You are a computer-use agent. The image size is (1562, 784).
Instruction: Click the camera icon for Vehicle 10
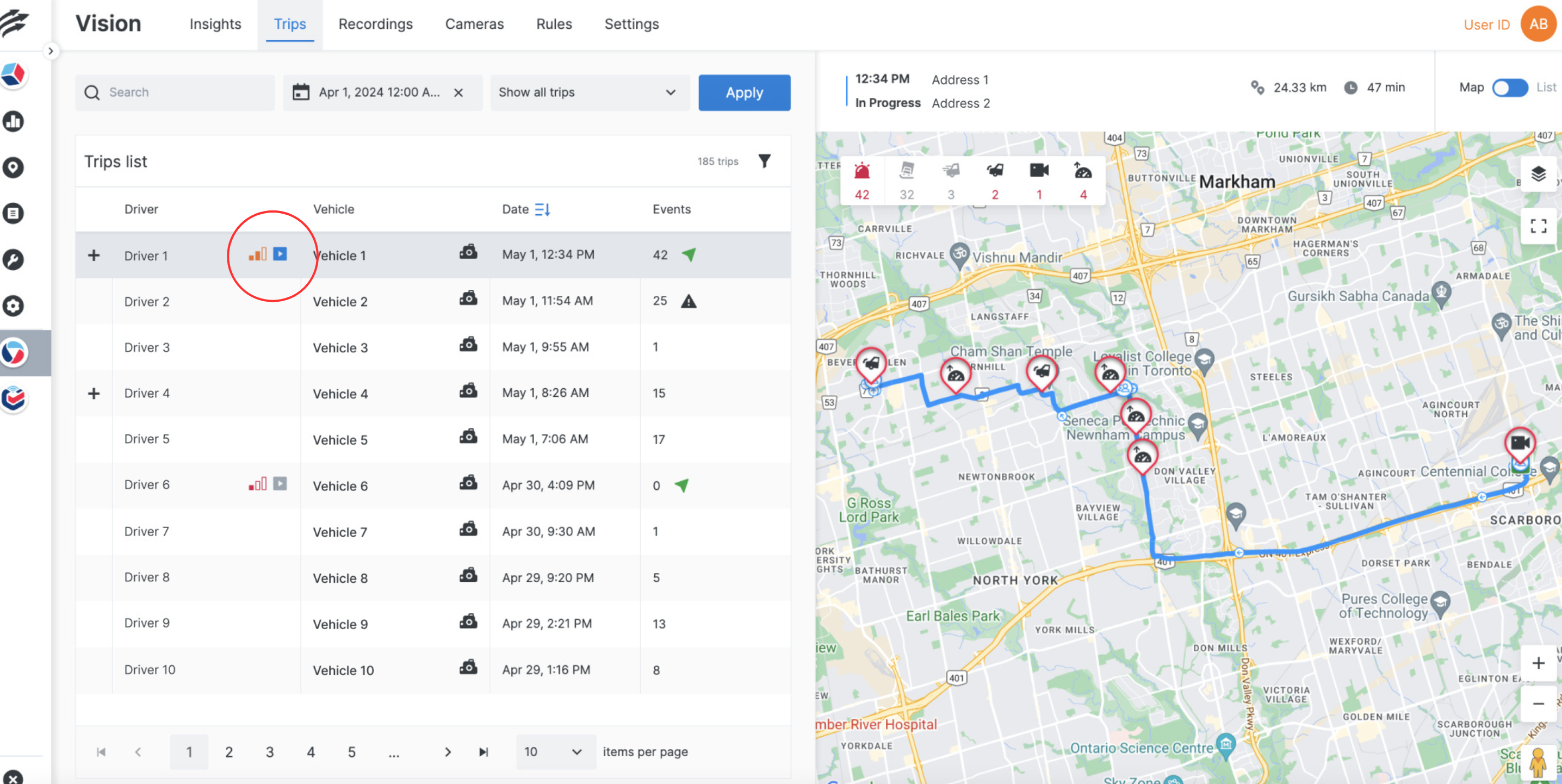click(x=468, y=668)
